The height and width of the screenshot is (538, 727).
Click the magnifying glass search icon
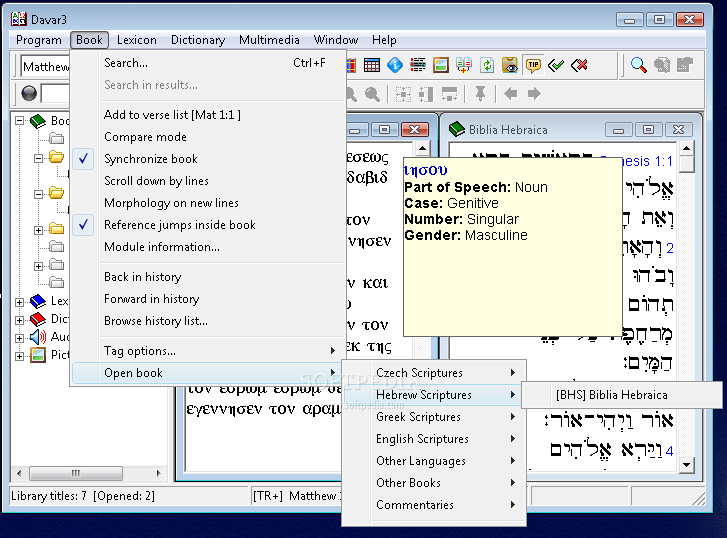click(638, 65)
